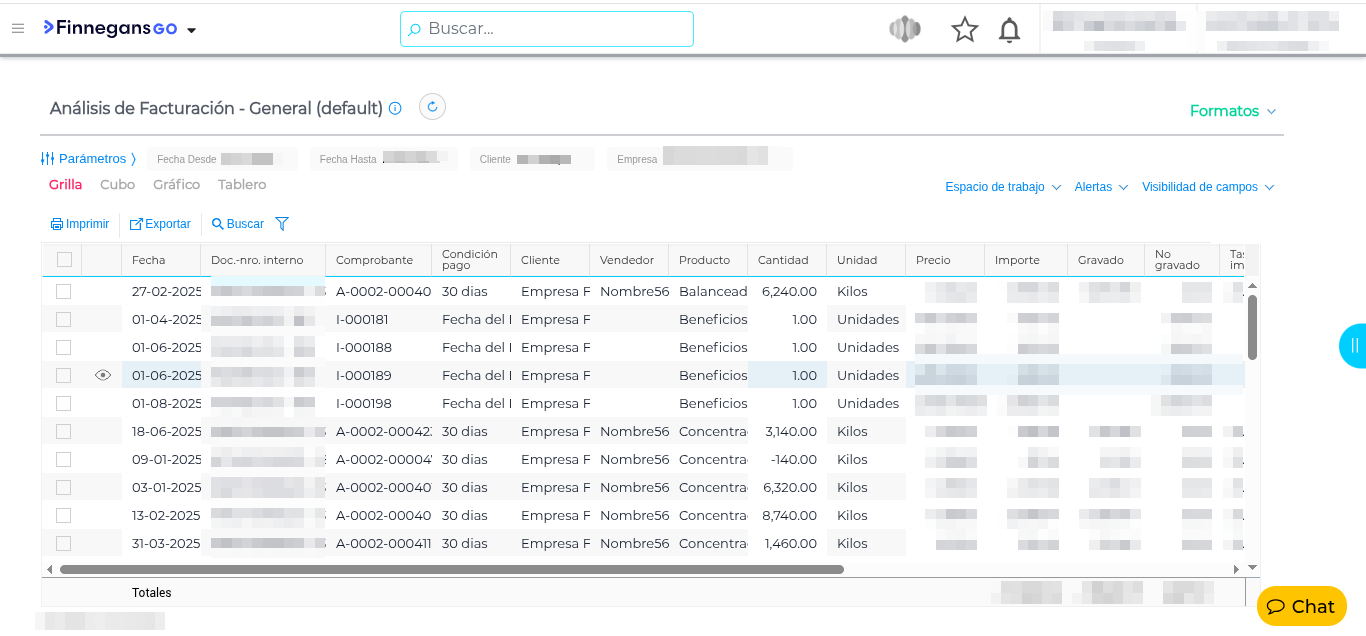Check the row for 27-02-2025

pyautogui.click(x=64, y=291)
